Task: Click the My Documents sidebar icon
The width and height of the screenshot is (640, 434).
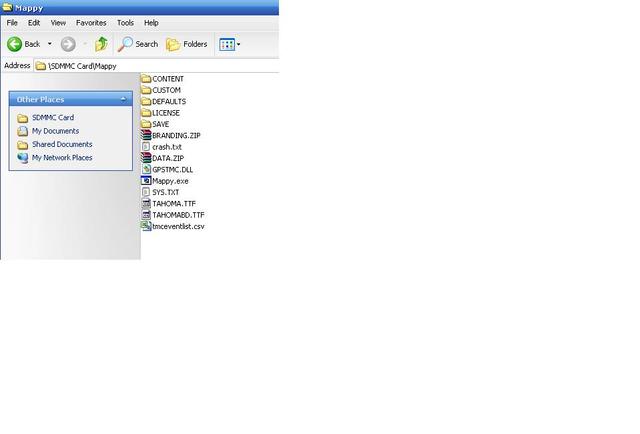Action: tap(23, 131)
